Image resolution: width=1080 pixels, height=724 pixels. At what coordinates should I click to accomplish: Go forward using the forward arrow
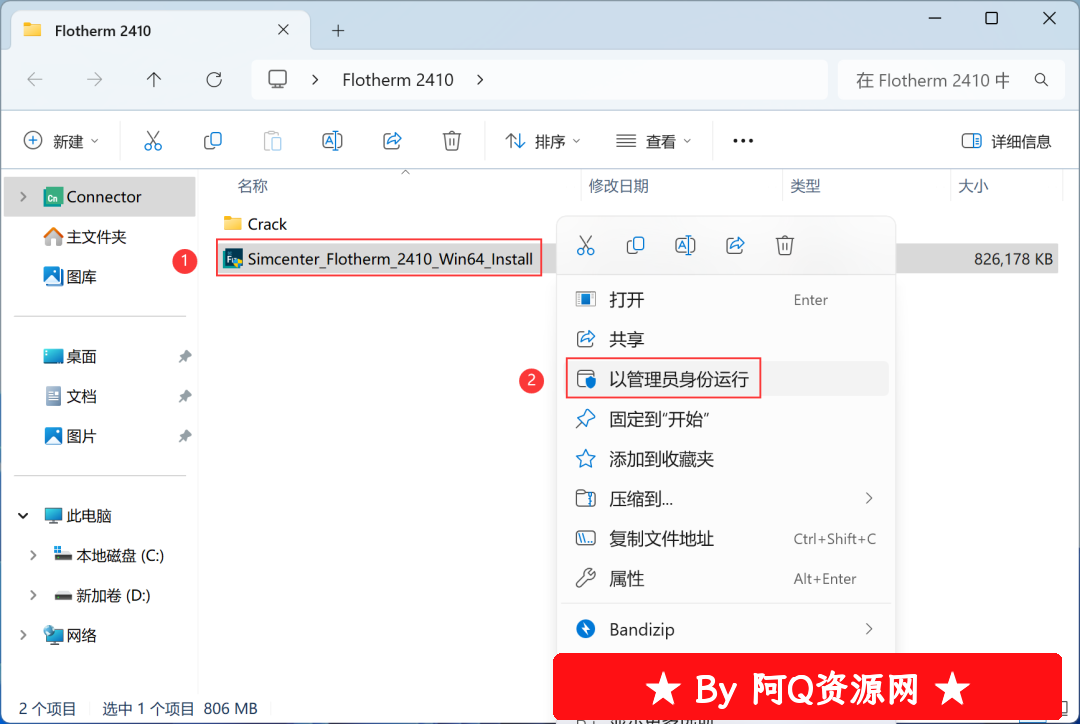pyautogui.click(x=94, y=80)
